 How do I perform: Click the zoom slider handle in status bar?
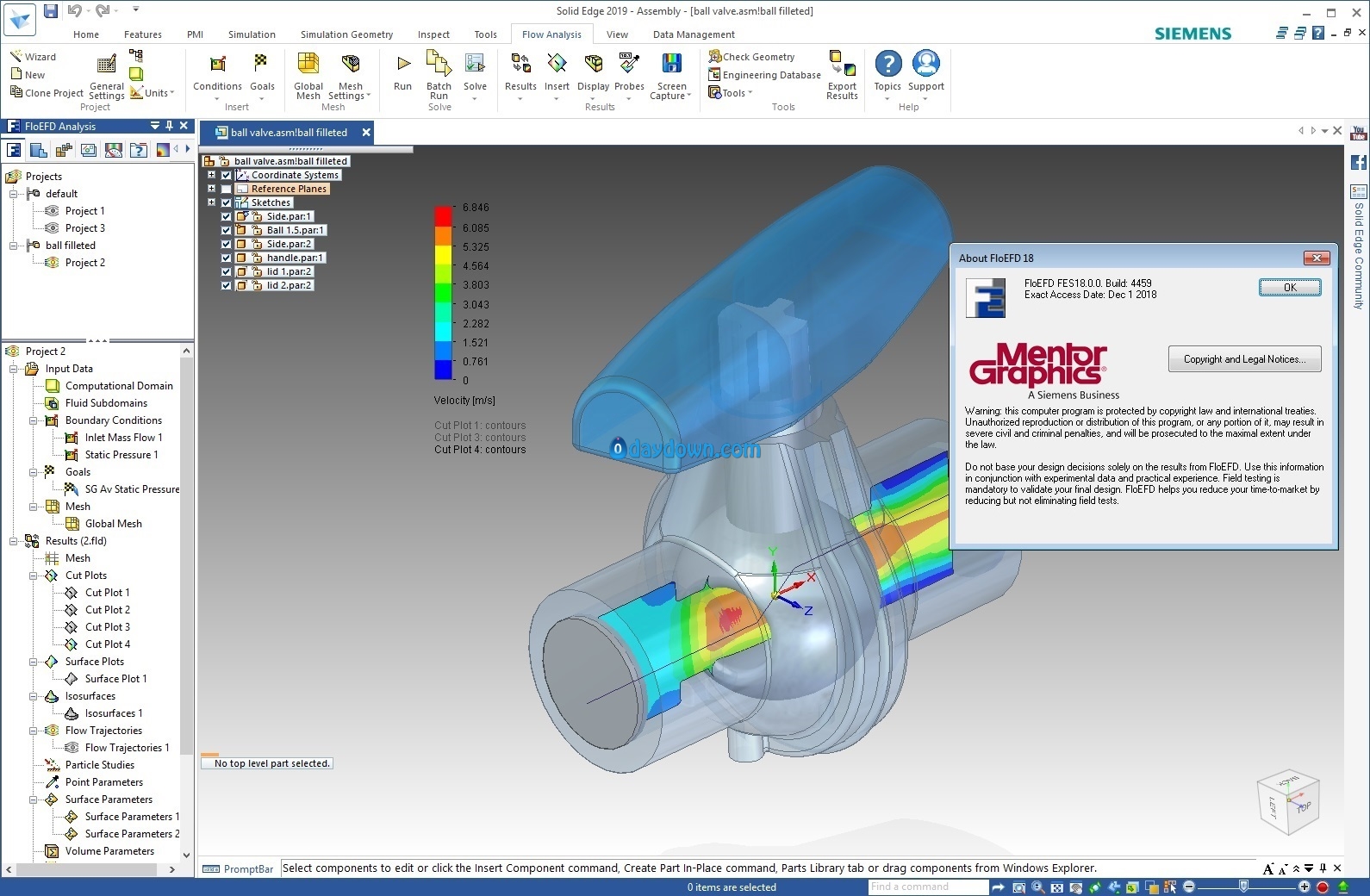click(1243, 887)
